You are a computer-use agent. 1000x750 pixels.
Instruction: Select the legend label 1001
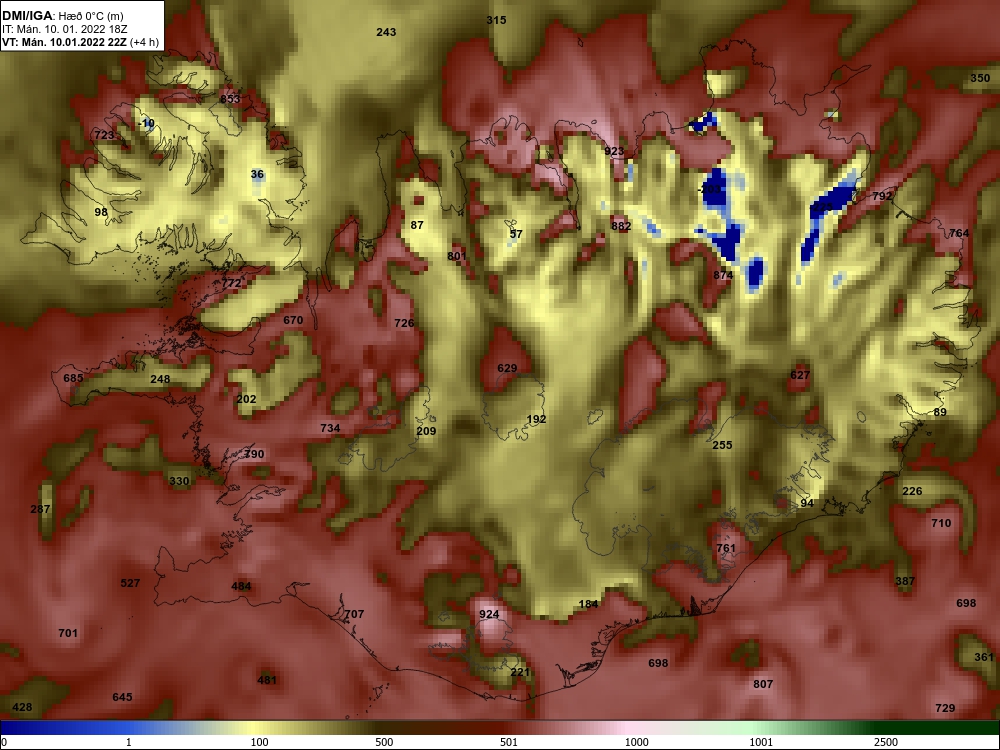pos(761,742)
